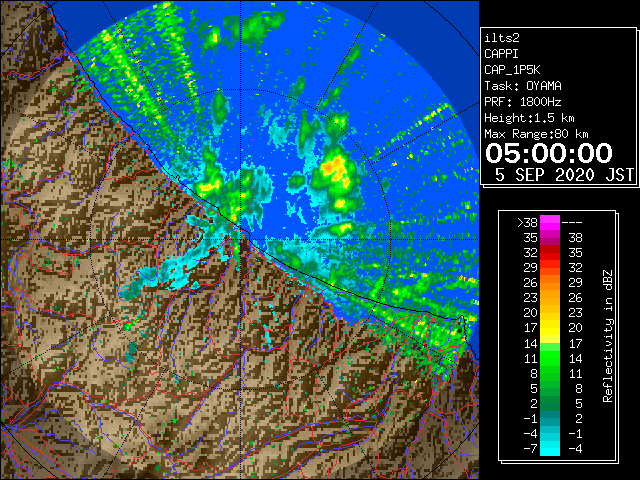Viewport: 640px width, 480px height.
Task: Pick the red legend color block
Action: (x=550, y=253)
